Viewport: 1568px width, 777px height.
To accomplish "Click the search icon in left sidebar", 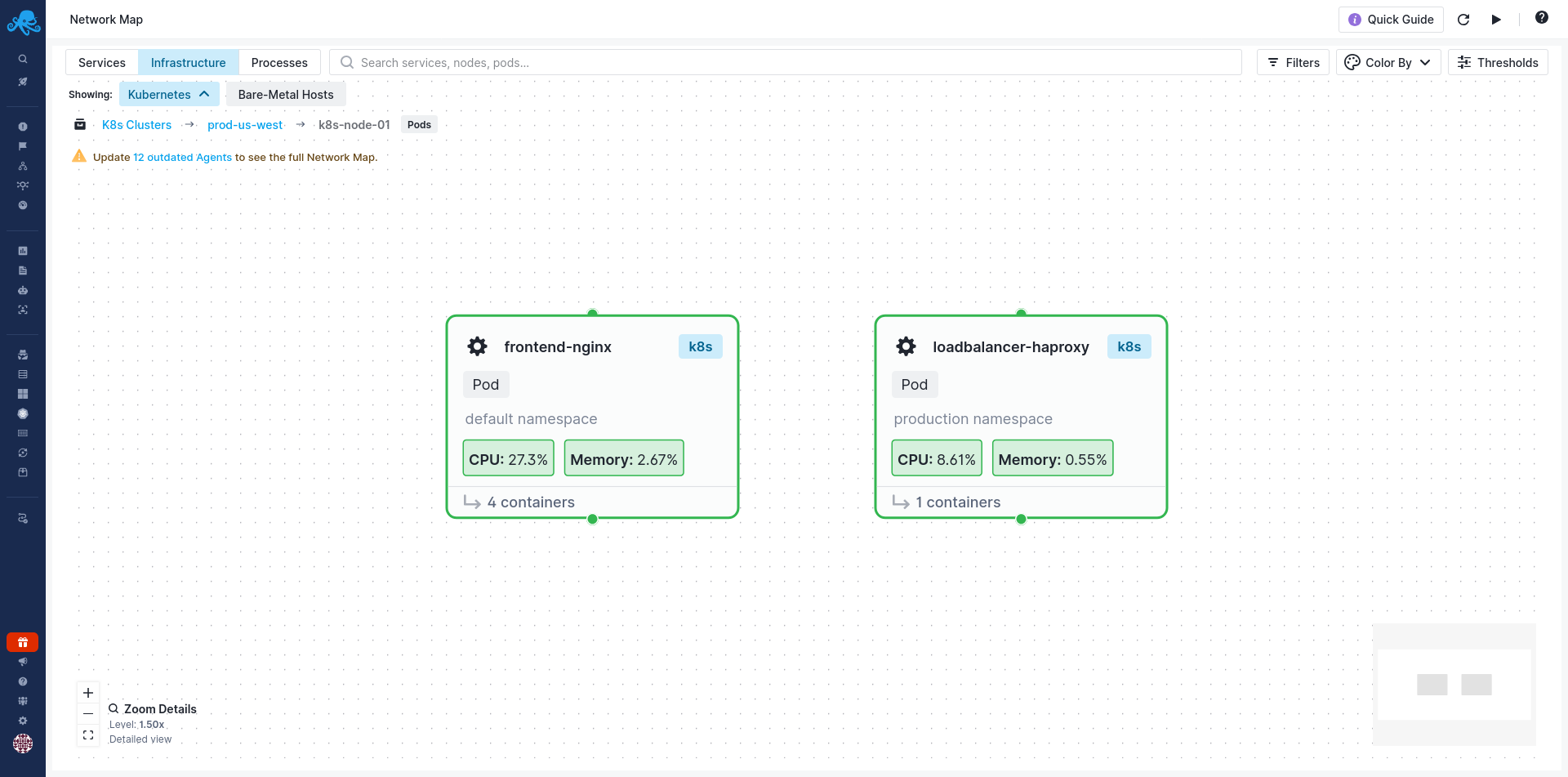I will [23, 59].
